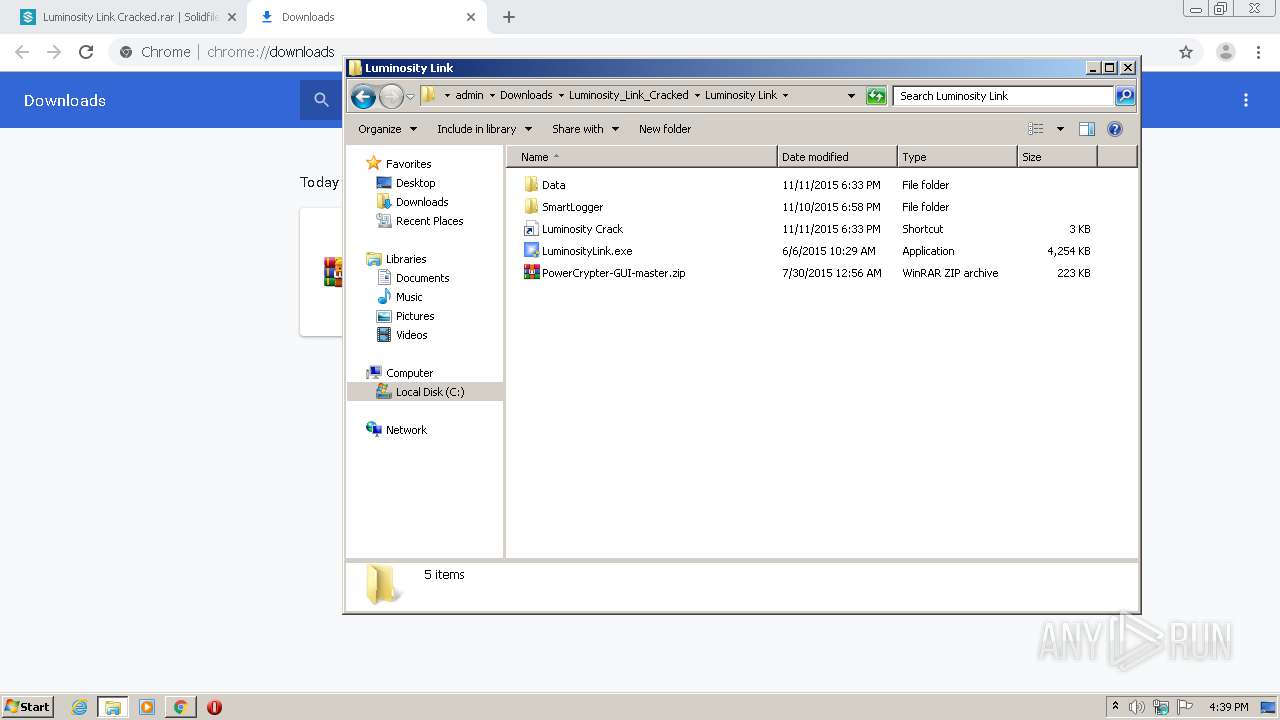Viewport: 1280px width, 720px height.
Task: Sort files by Date modified column
Action: [837, 157]
